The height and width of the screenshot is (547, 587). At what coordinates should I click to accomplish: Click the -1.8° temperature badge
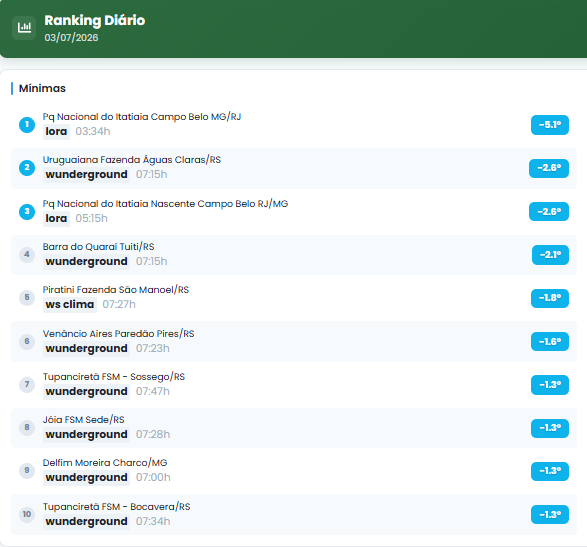[550, 298]
